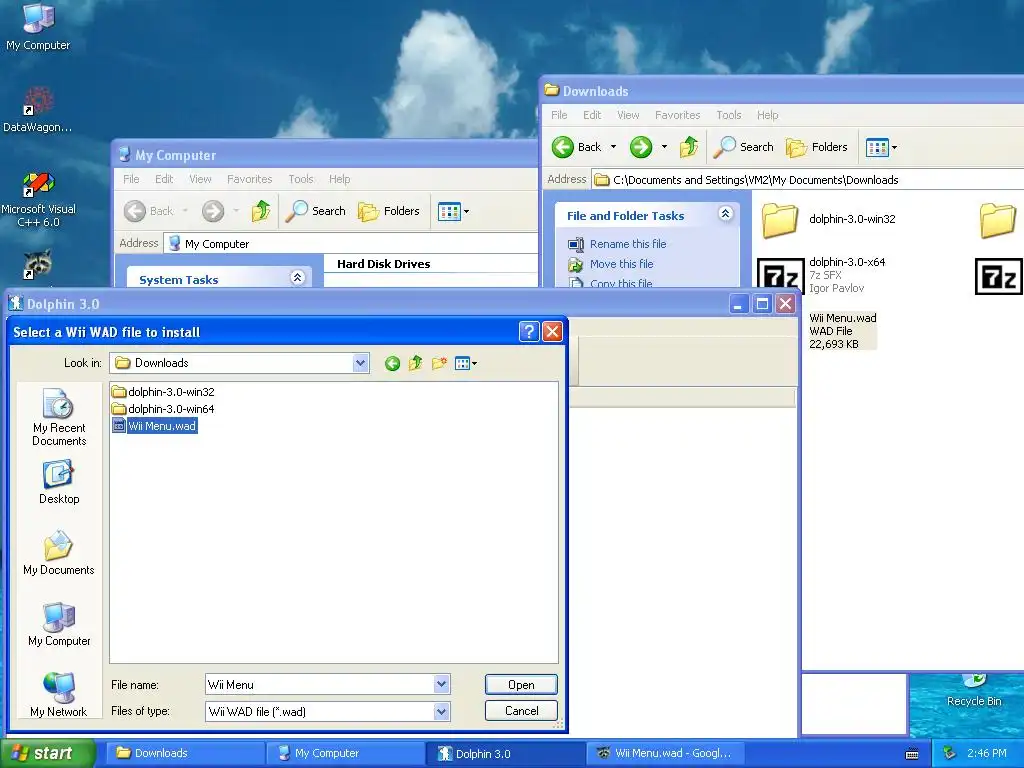Switch to Wii Menu.wad Google taskbar button

click(667, 753)
